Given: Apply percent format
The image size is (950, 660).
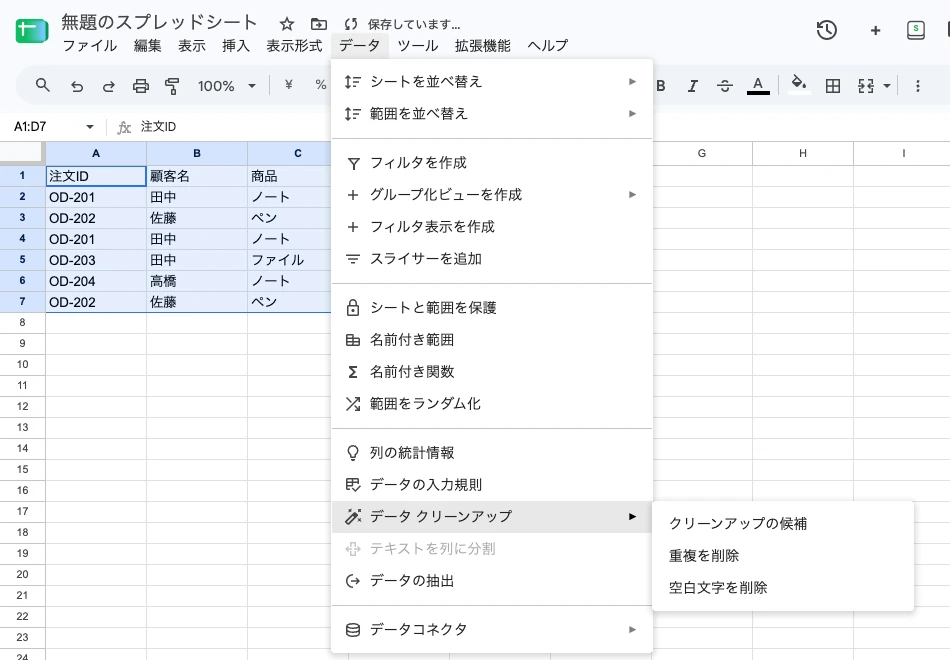Looking at the screenshot, I should coord(321,85).
